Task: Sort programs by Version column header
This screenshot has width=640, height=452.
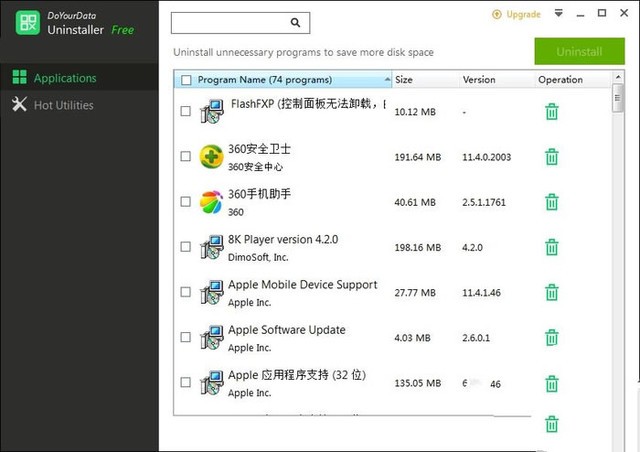Action: tap(479, 80)
